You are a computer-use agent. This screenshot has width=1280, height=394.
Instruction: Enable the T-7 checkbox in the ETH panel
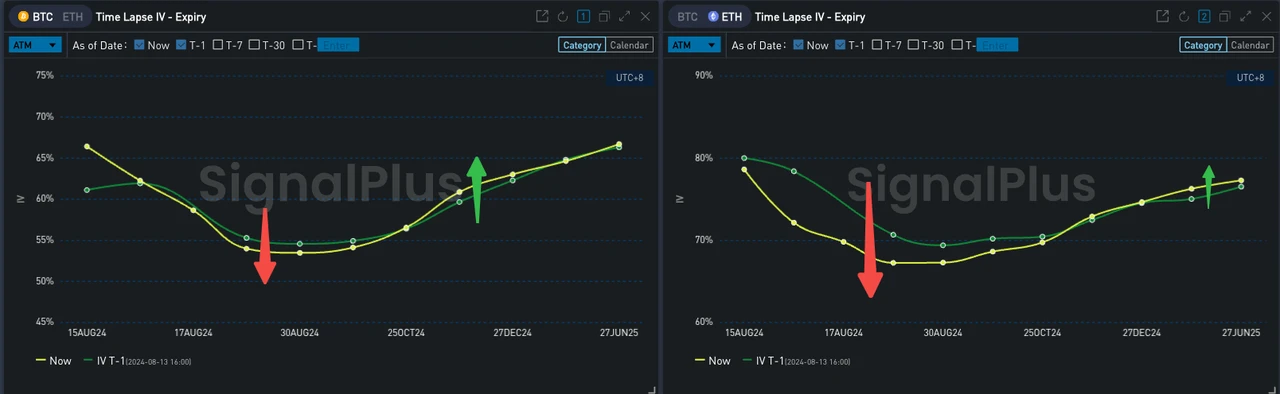(877, 45)
